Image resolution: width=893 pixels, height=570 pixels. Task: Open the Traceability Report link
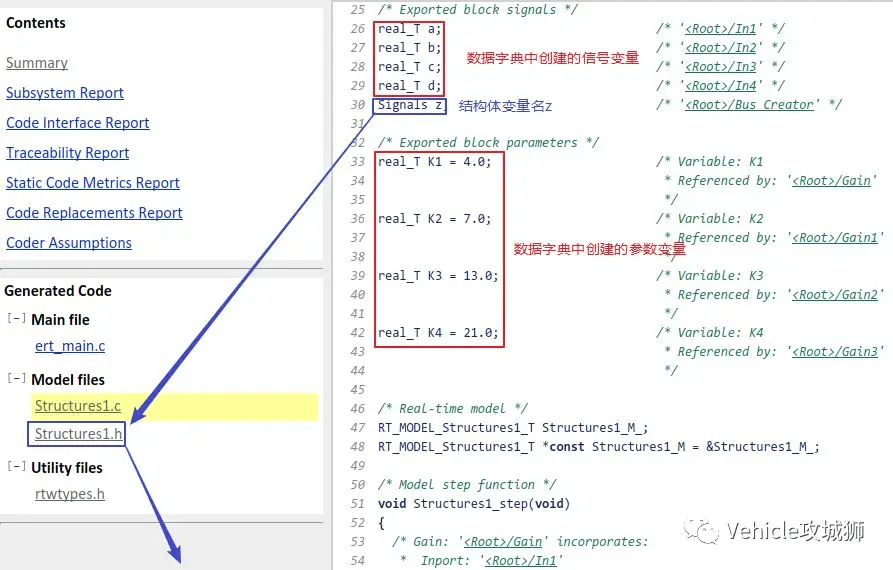coord(67,153)
